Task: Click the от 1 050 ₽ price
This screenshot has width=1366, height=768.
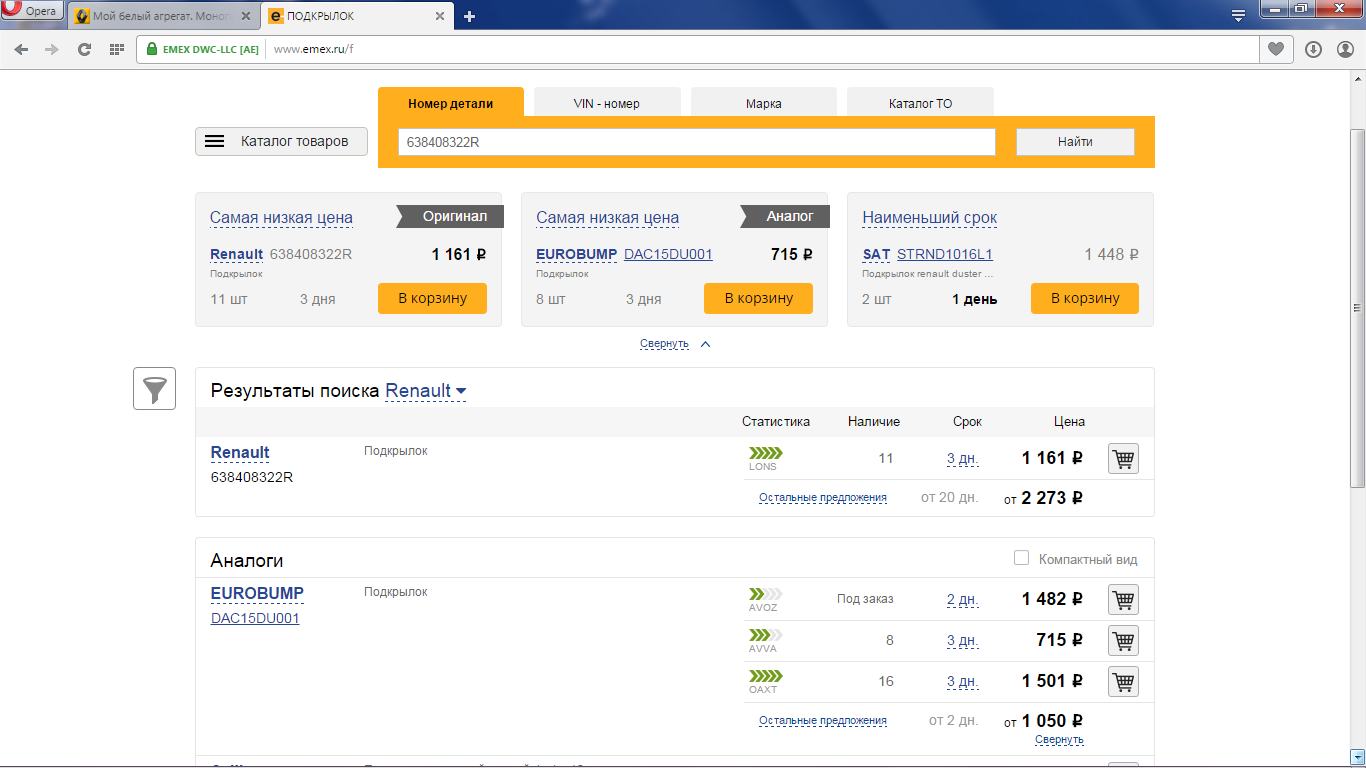Action: (x=1043, y=721)
